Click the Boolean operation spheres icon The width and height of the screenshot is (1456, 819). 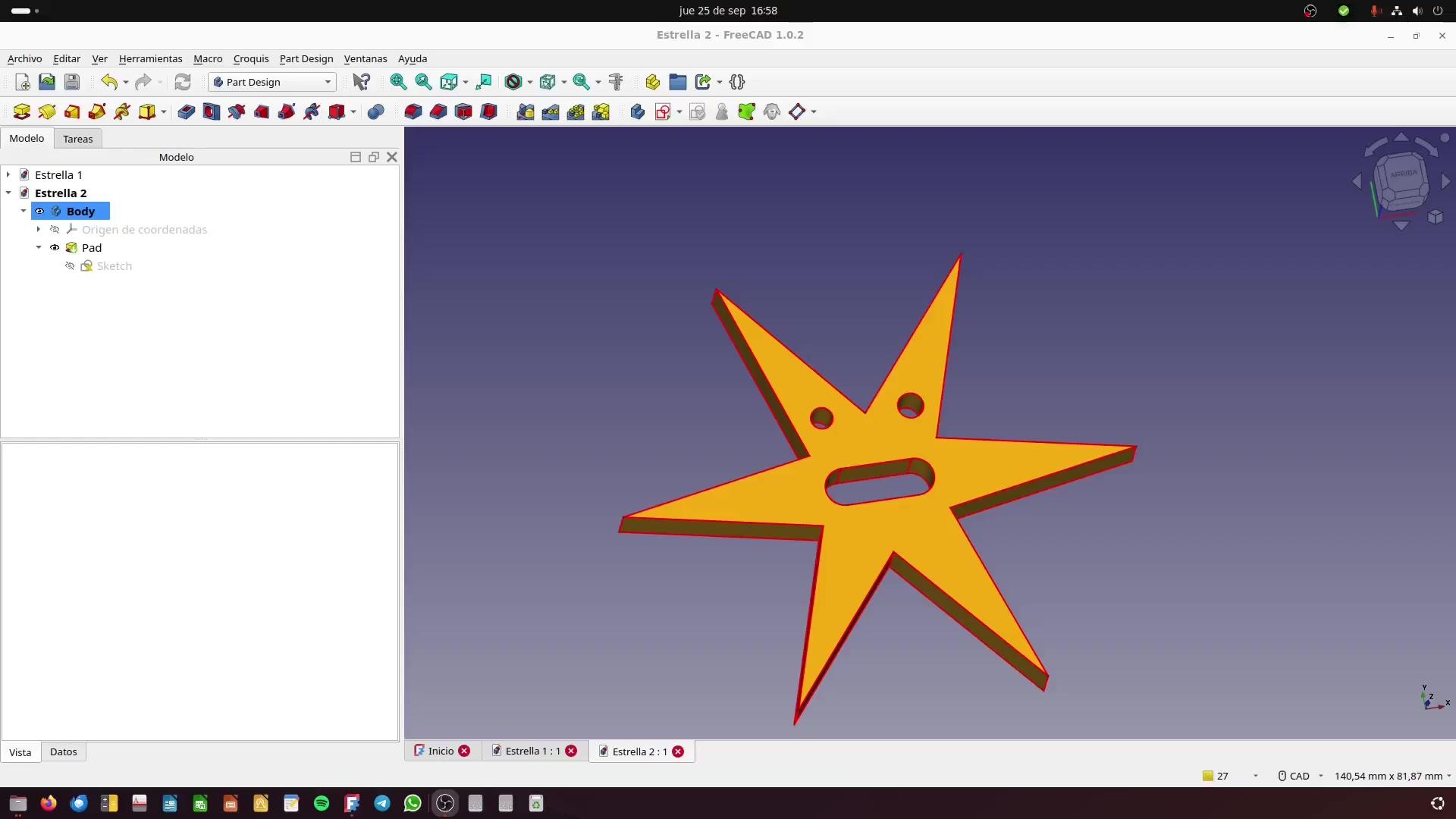point(375,112)
